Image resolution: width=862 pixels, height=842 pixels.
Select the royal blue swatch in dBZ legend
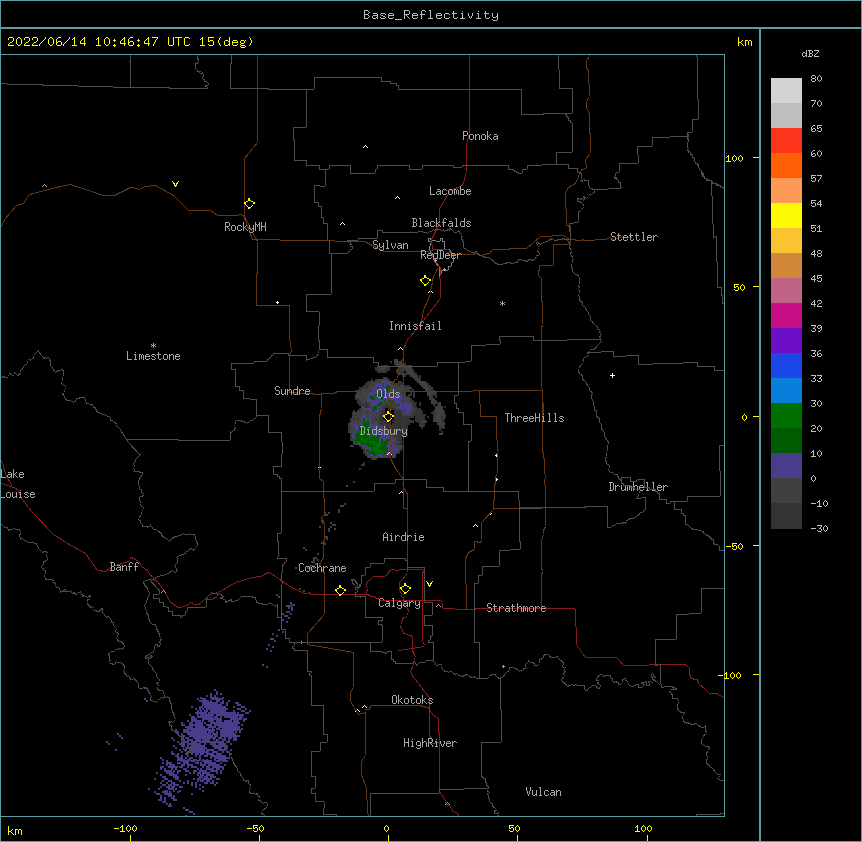click(786, 365)
